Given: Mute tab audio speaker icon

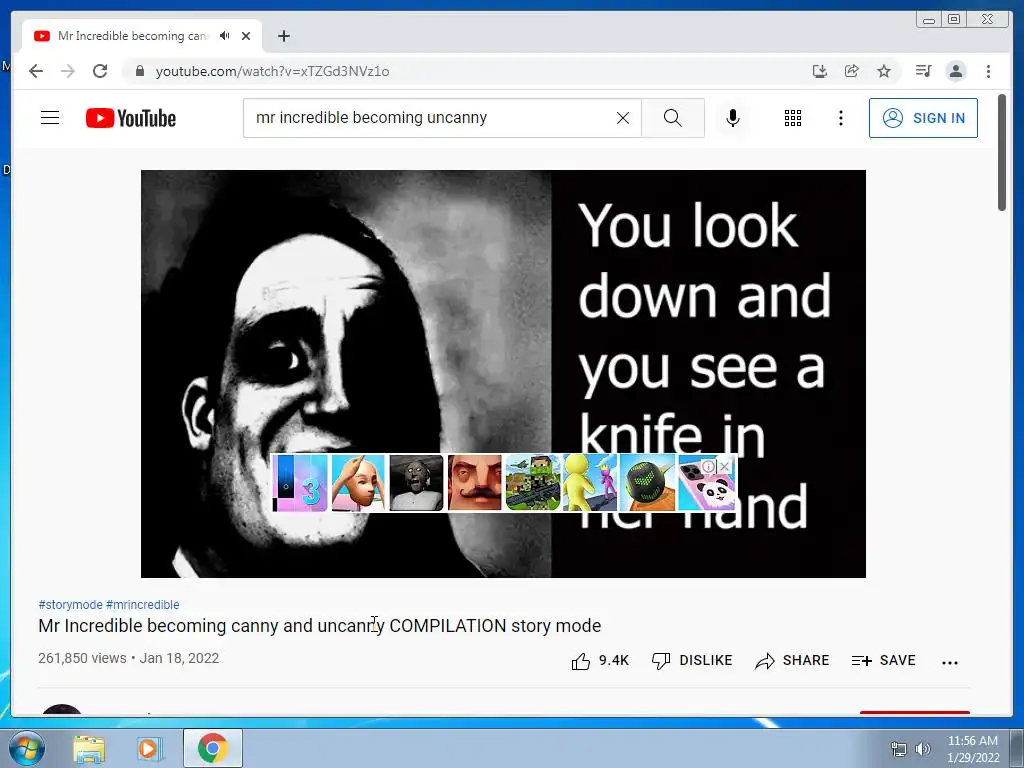Looking at the screenshot, I should 225,36.
